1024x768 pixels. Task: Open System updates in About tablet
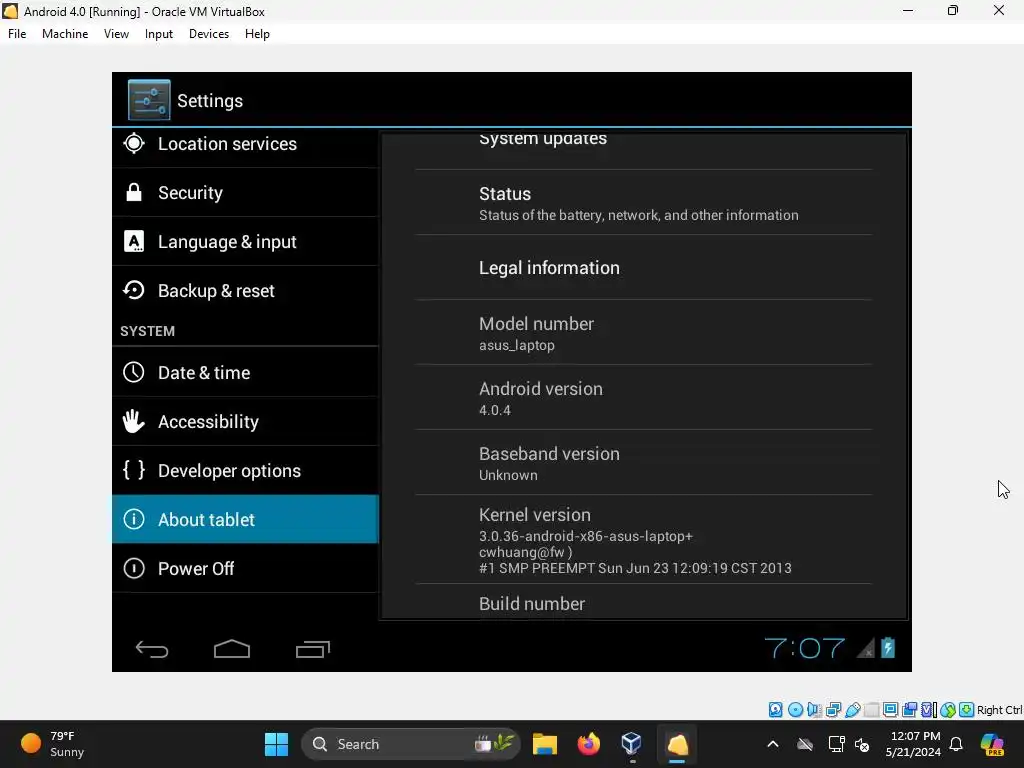pyautogui.click(x=643, y=150)
